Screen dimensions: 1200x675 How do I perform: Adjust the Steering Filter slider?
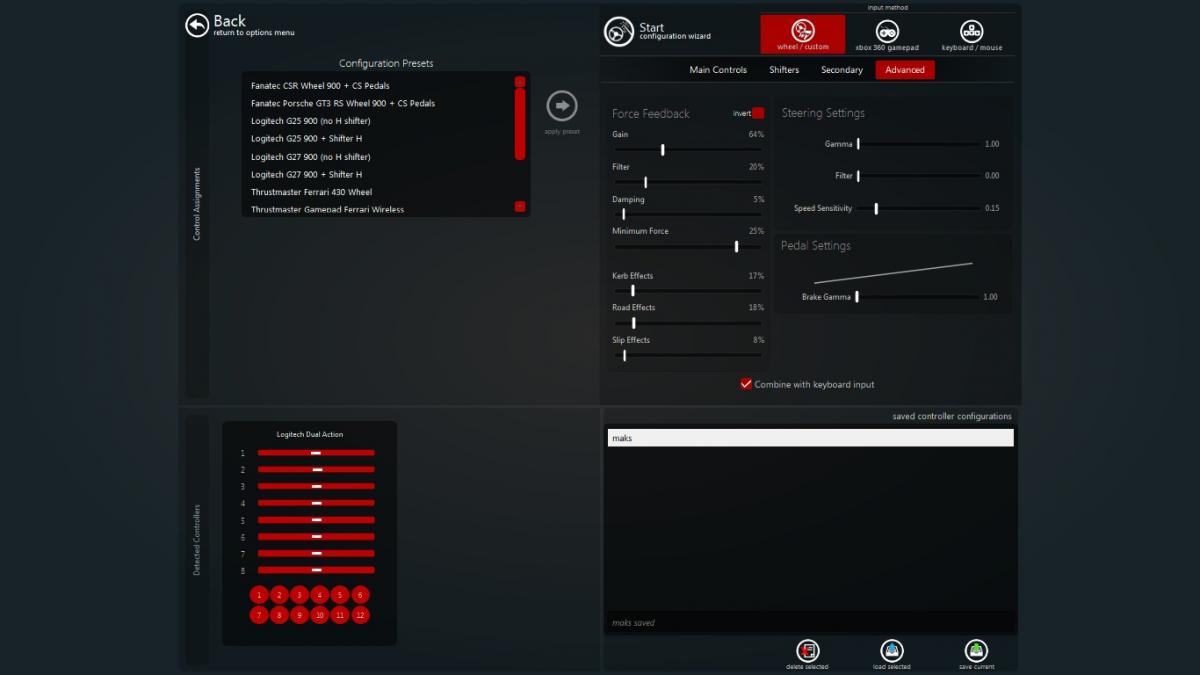click(918, 176)
